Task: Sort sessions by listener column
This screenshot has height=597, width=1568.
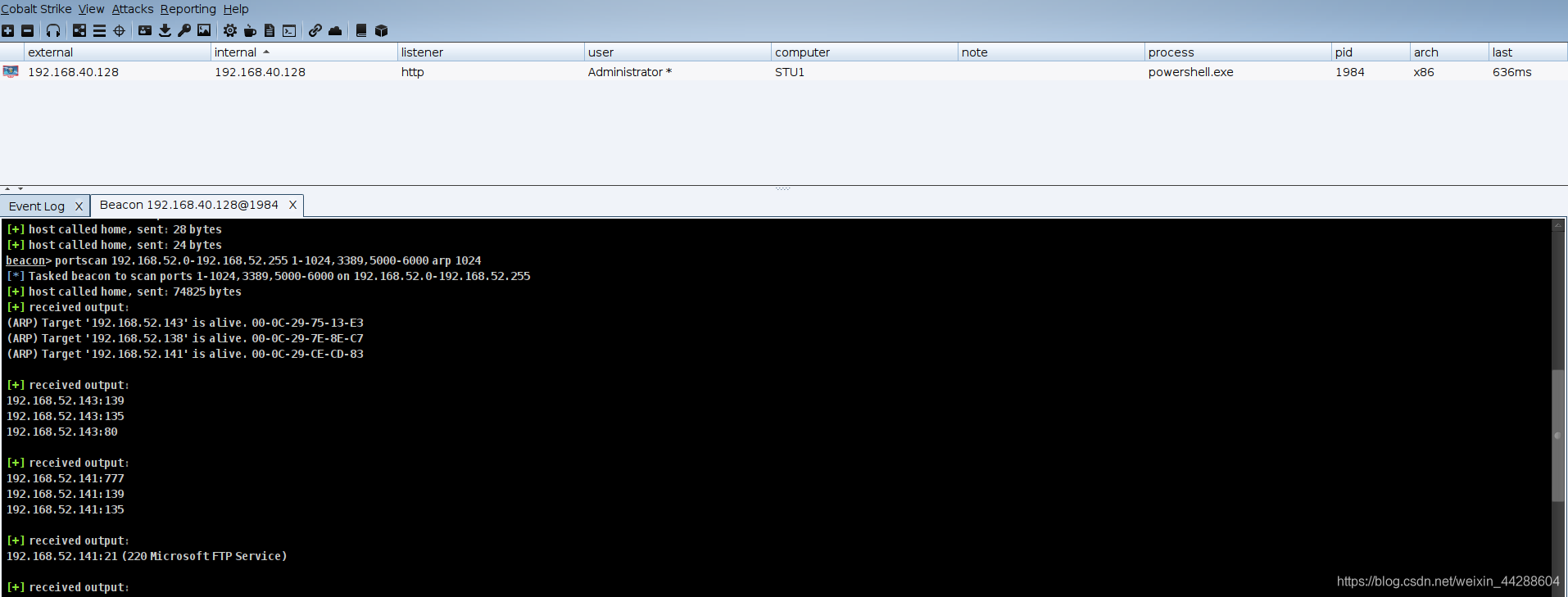Action: point(491,52)
